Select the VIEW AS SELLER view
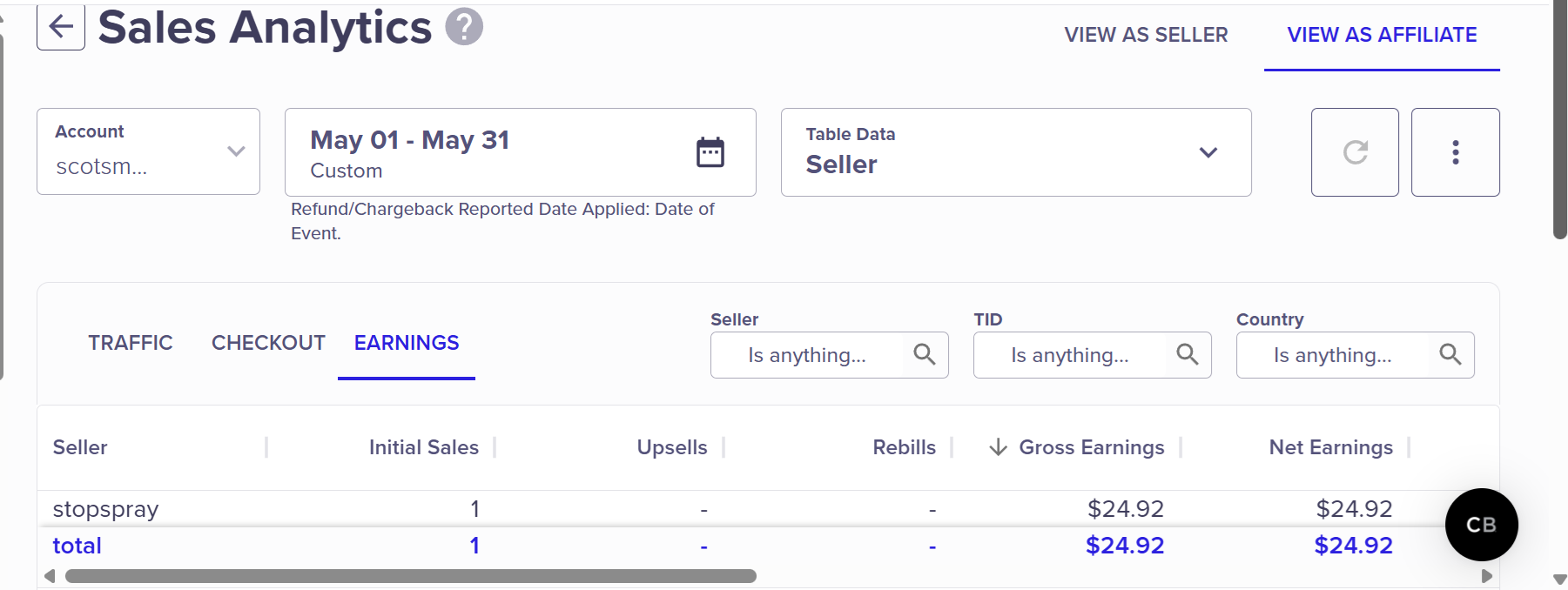This screenshot has height=590, width=1568. coord(1146,35)
